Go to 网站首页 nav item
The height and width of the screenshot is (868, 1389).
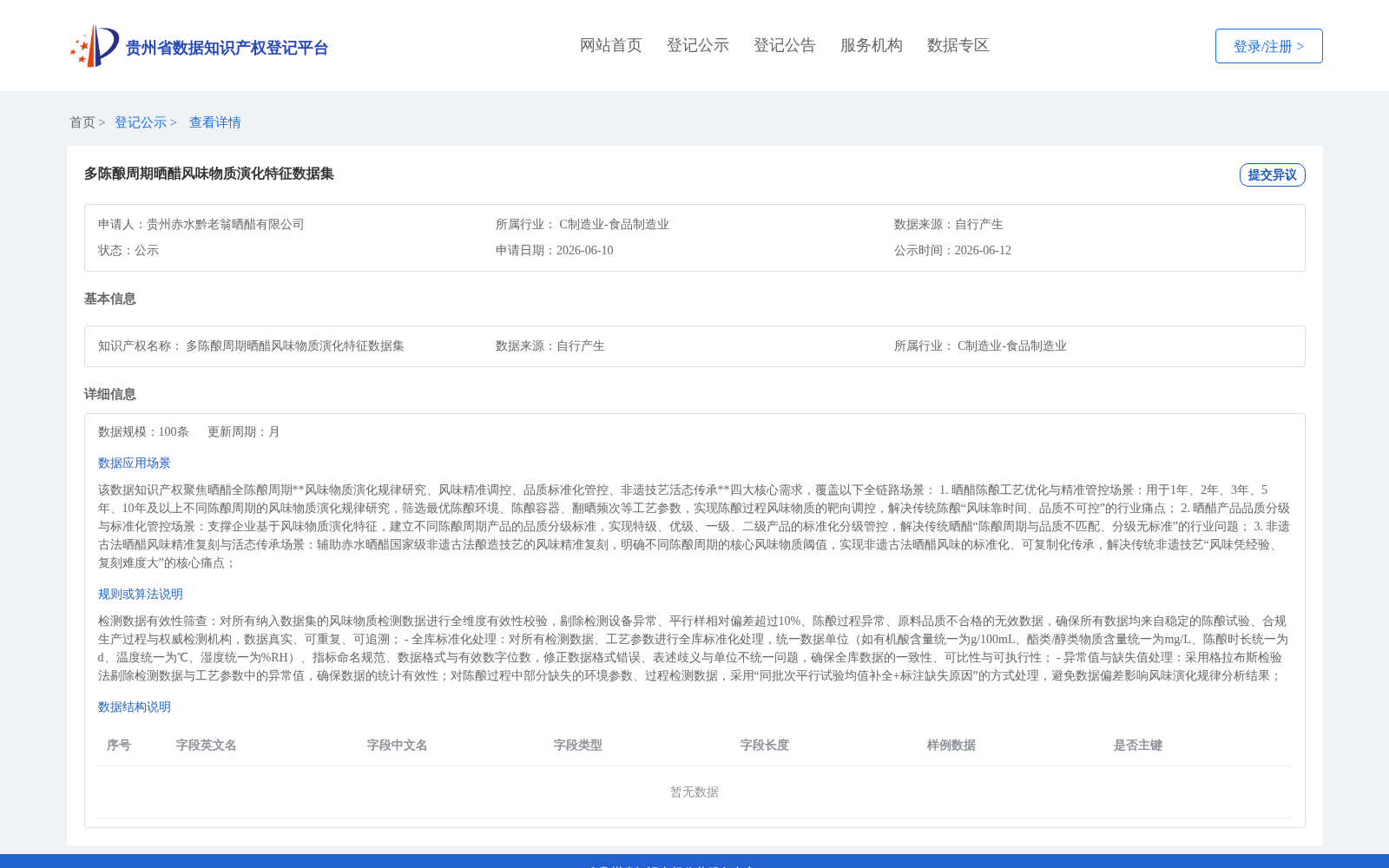pos(611,45)
